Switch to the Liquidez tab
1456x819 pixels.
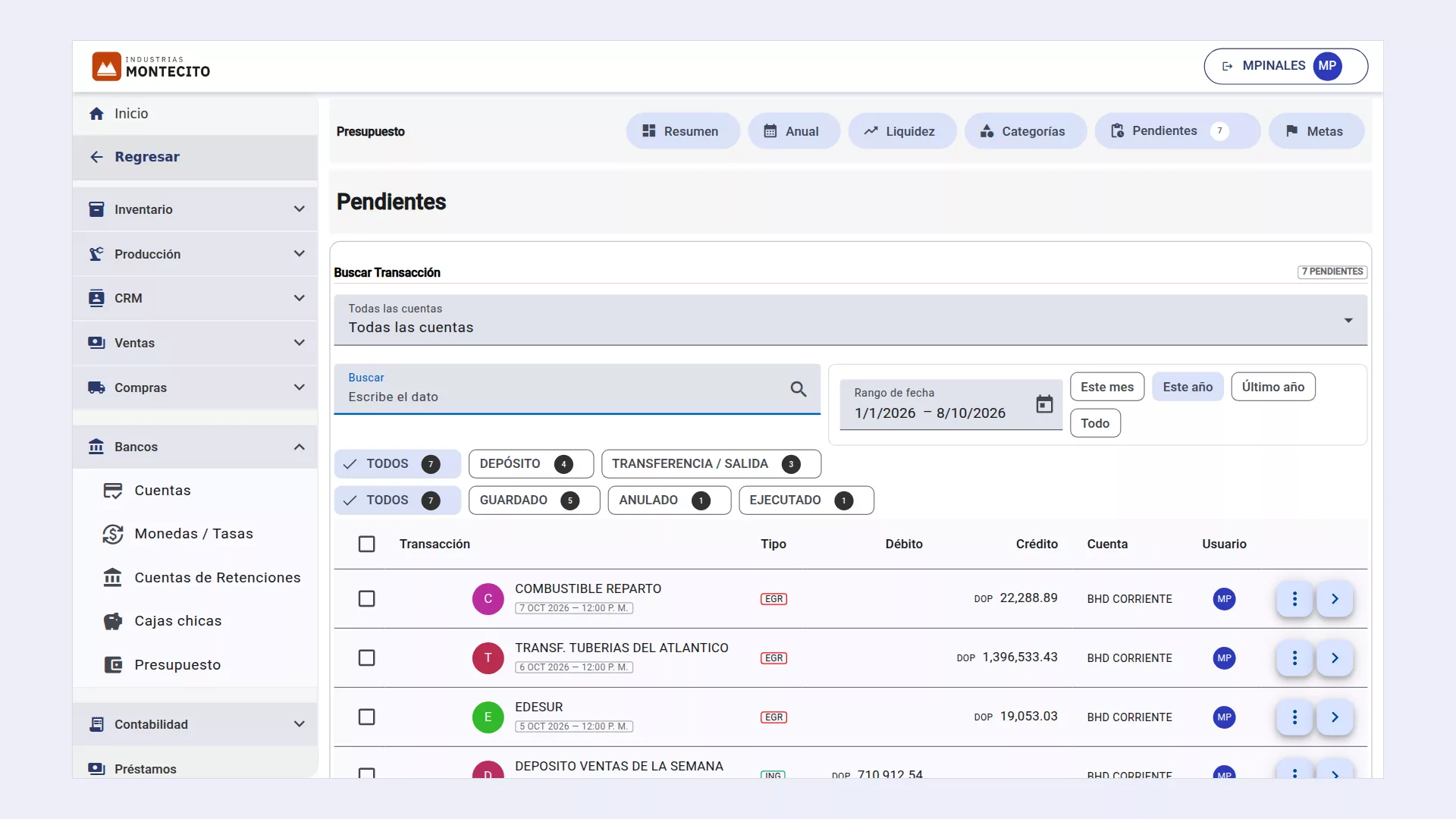point(902,131)
